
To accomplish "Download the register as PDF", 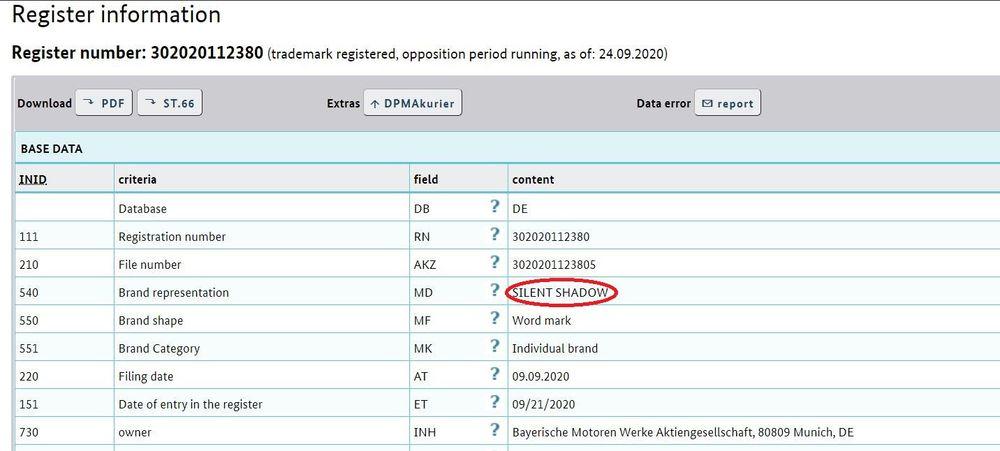I will pyautogui.click(x=103, y=103).
